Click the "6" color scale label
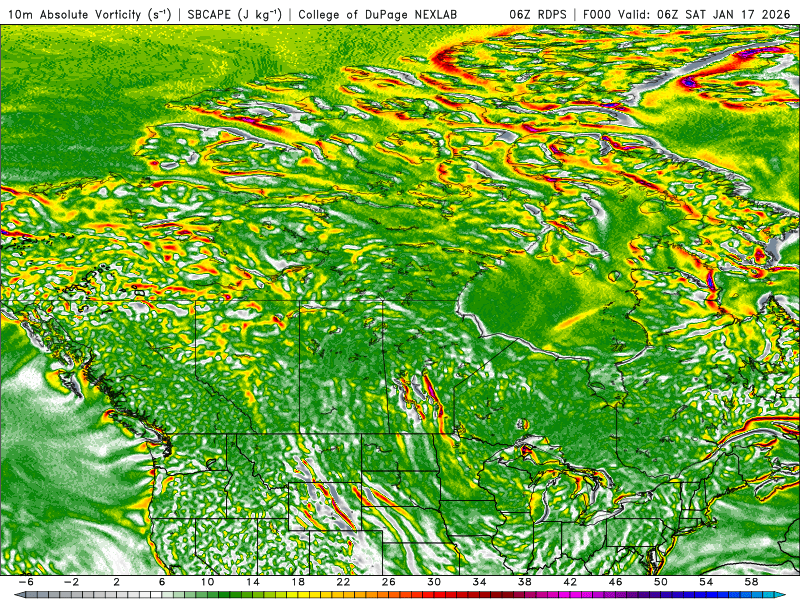 tap(162, 582)
